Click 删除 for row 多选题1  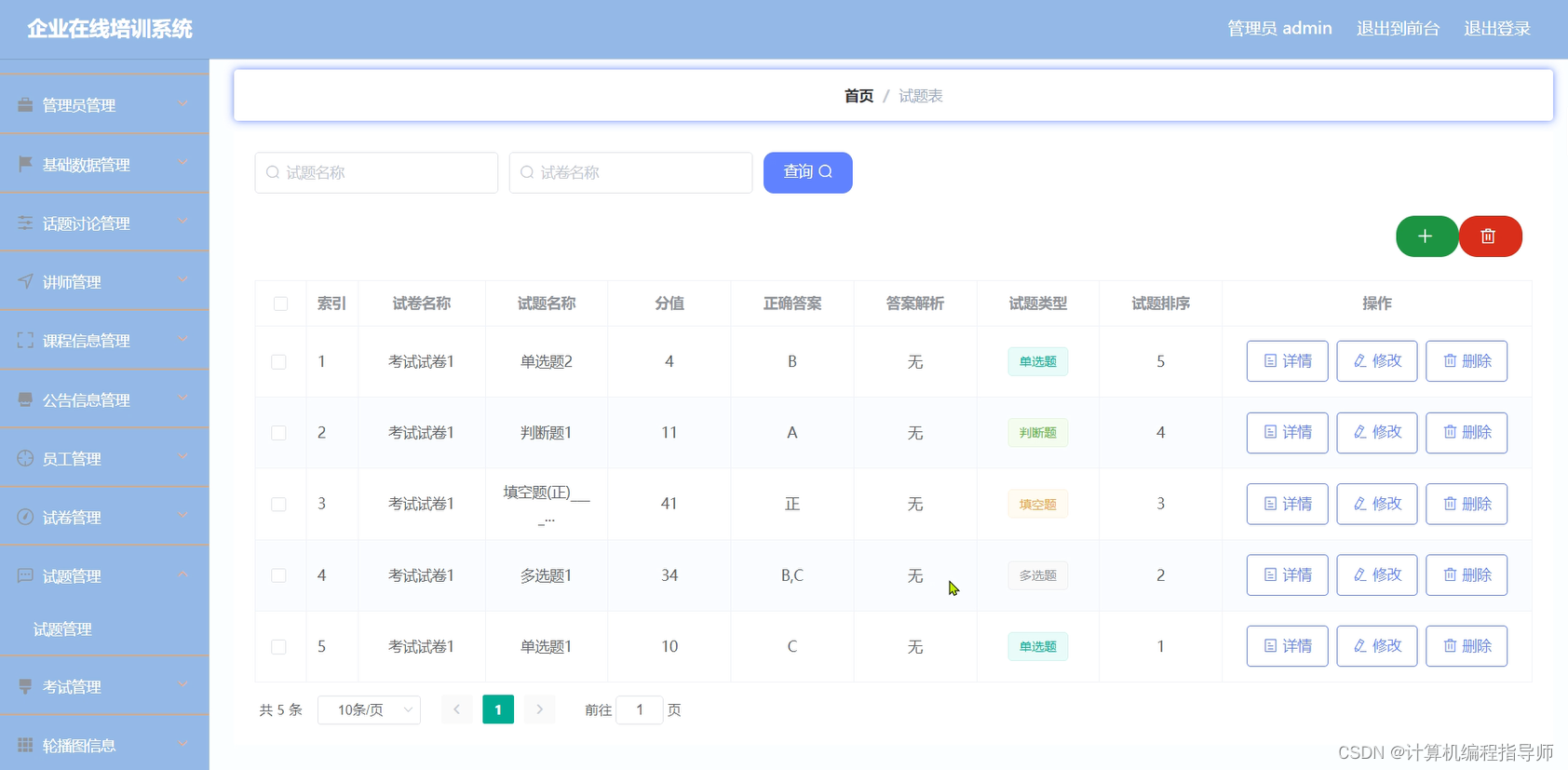pyautogui.click(x=1467, y=574)
